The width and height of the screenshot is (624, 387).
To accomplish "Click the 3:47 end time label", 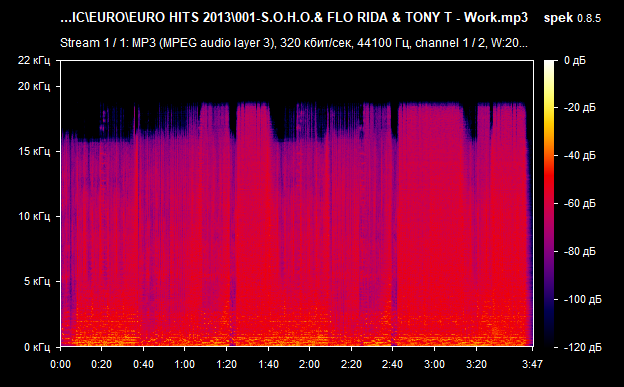I will [532, 364].
